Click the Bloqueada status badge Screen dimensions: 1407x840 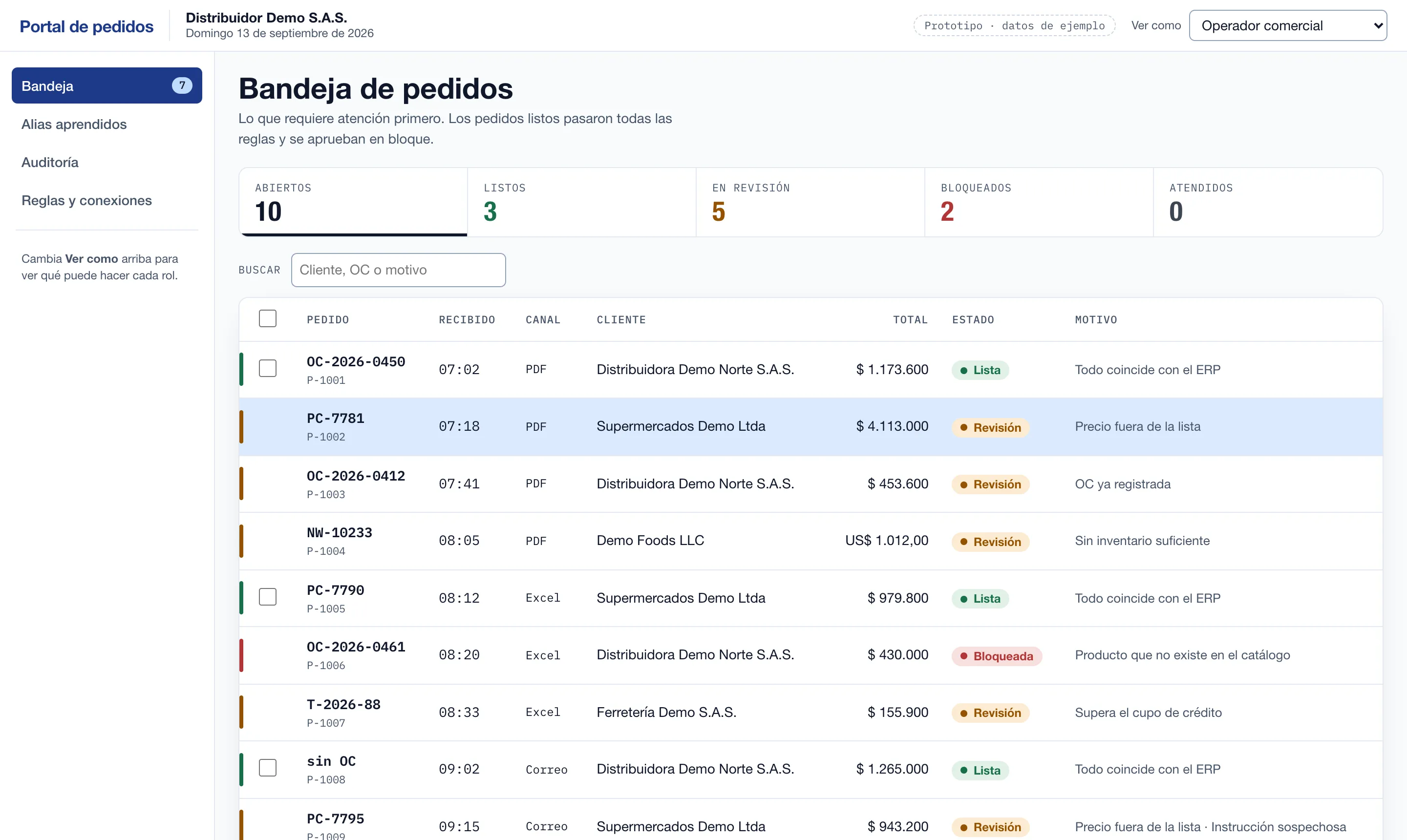pos(997,656)
